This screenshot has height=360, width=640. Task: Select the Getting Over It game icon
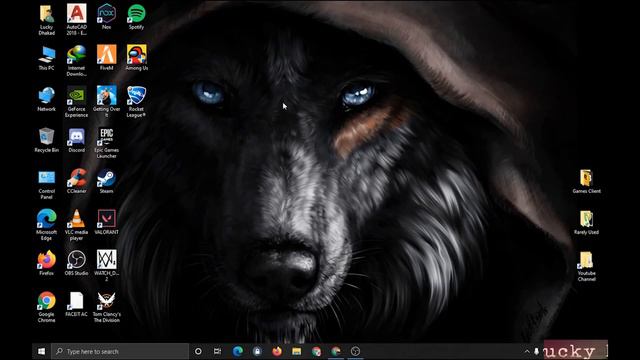click(x=107, y=102)
